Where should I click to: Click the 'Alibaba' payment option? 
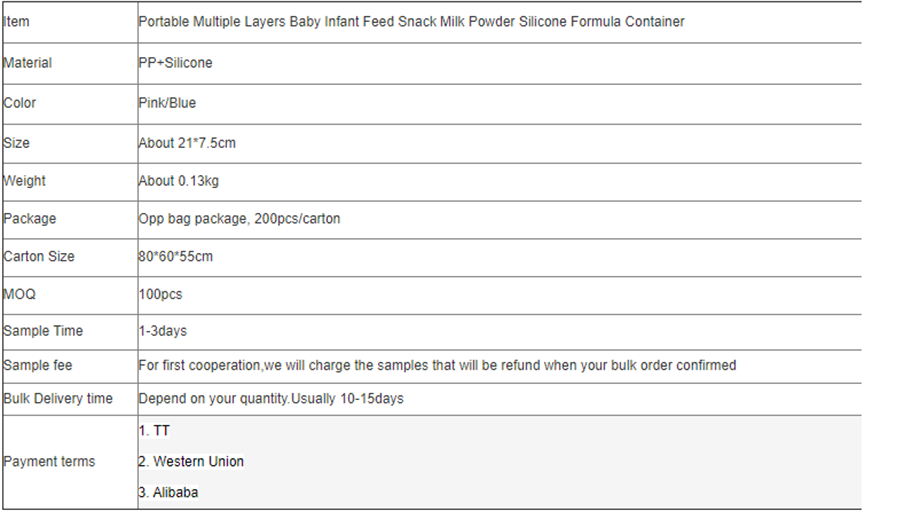[175, 493]
